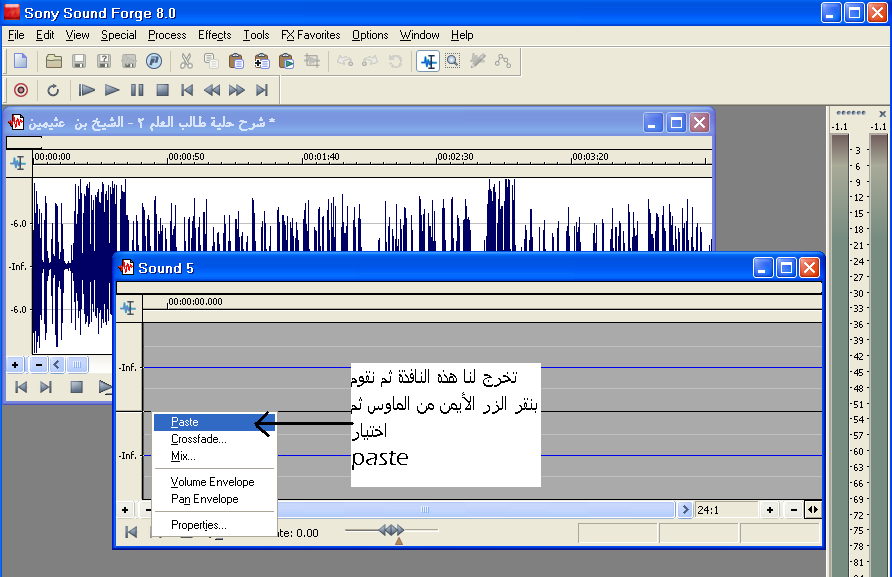This screenshot has height=577, width=892.
Task: Click the 24:1 zoom ratio field
Action: tap(726, 510)
